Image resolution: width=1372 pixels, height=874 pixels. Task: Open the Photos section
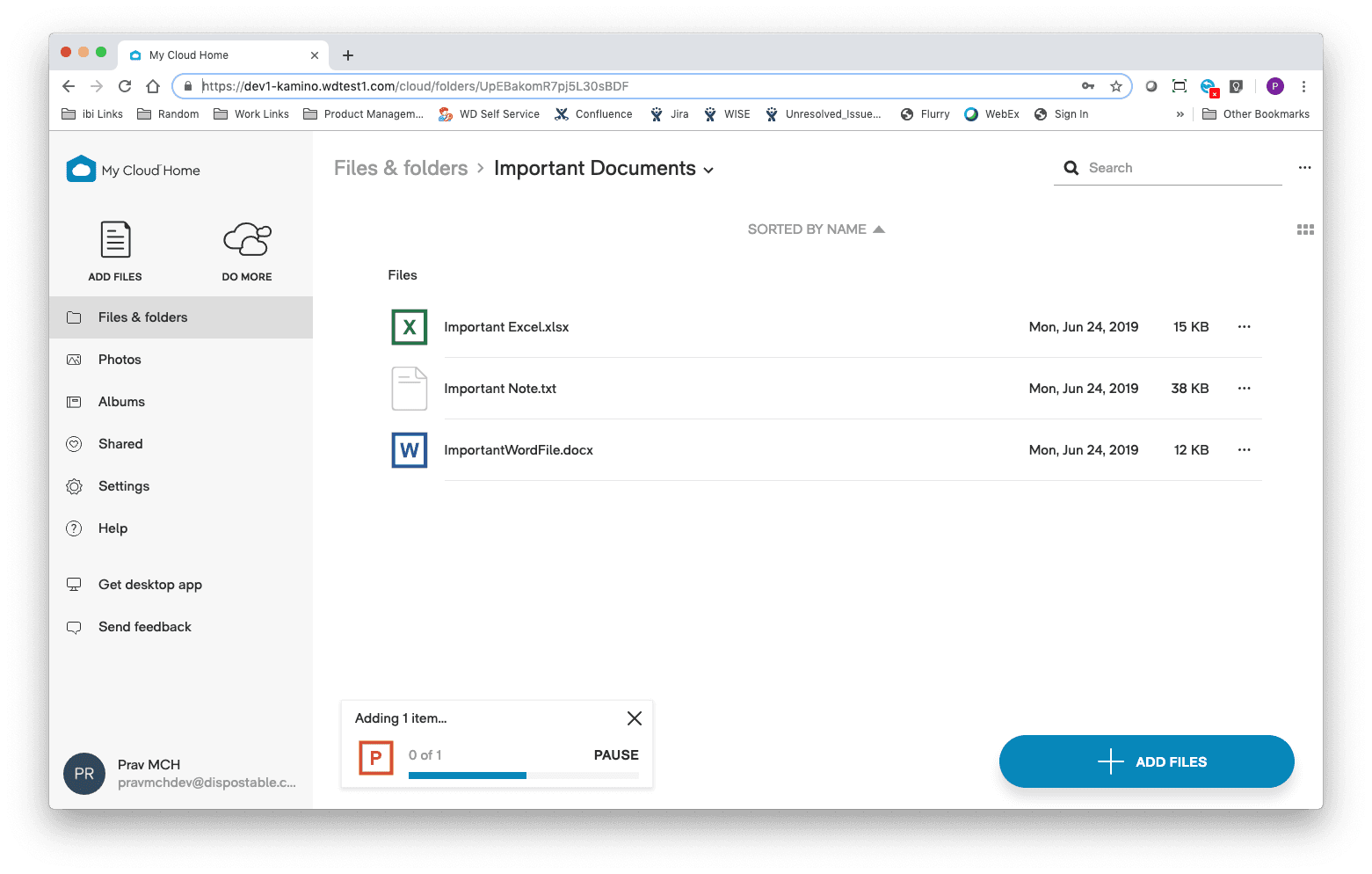[x=120, y=359]
